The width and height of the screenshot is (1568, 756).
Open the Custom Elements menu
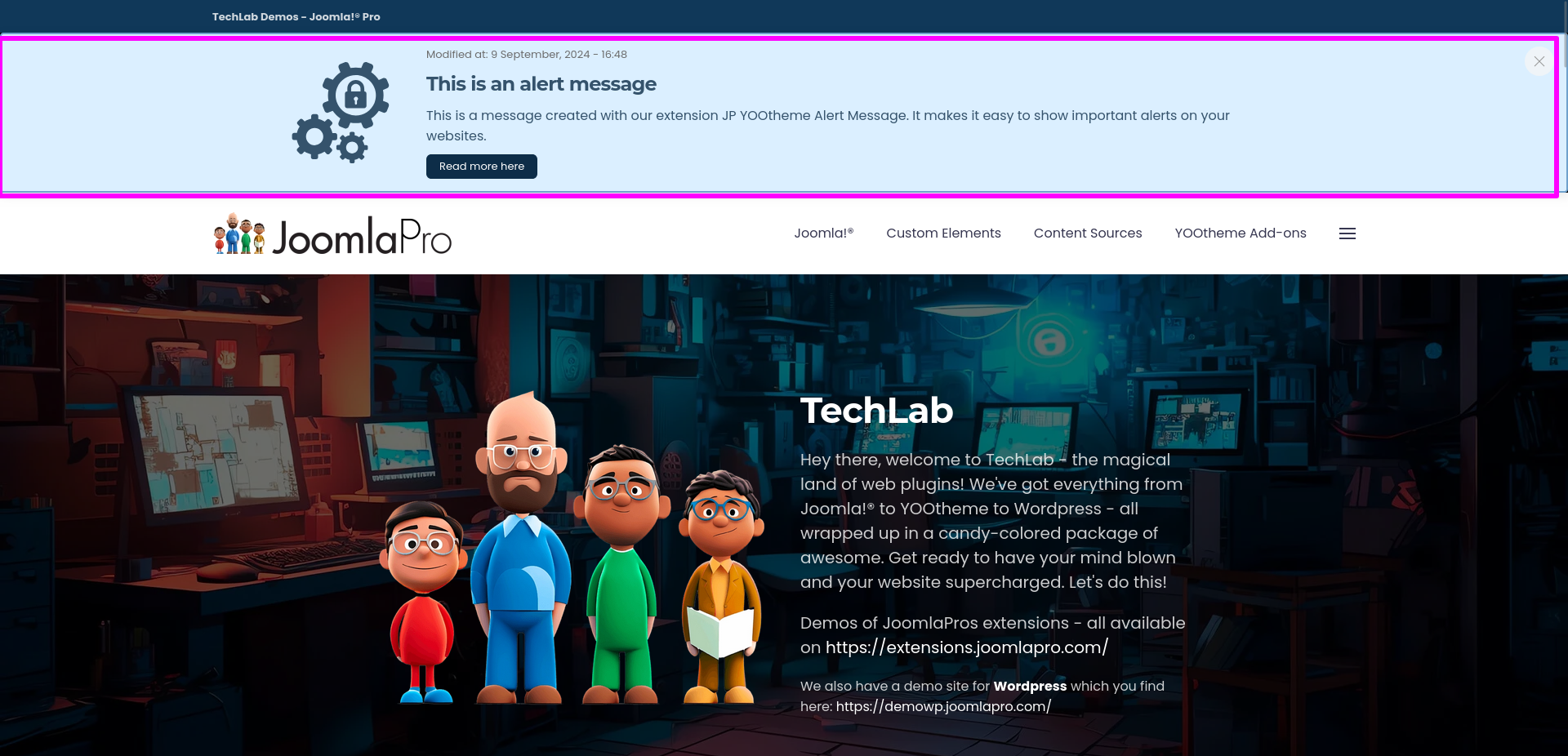943,233
